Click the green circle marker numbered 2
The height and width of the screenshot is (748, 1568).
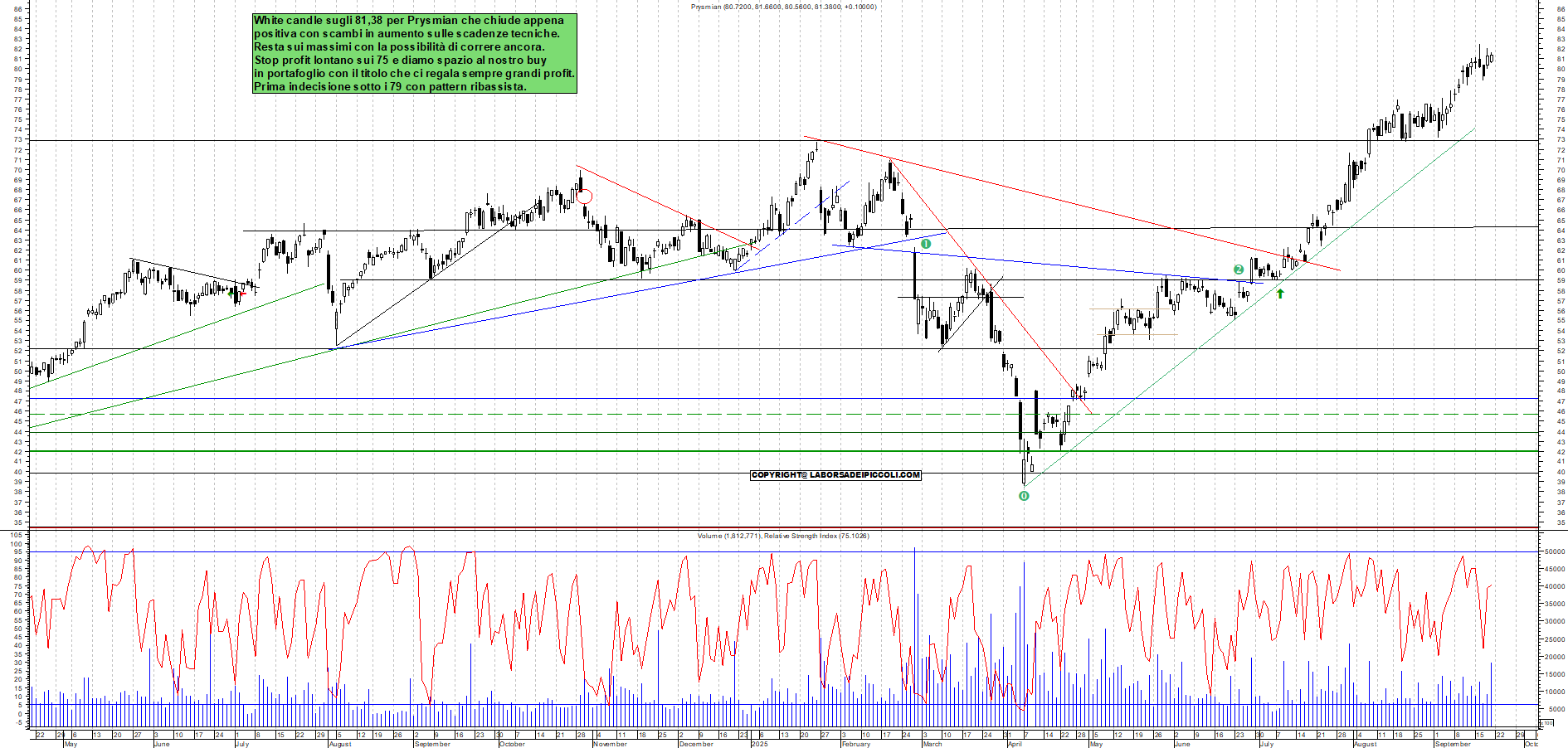coord(1239,270)
